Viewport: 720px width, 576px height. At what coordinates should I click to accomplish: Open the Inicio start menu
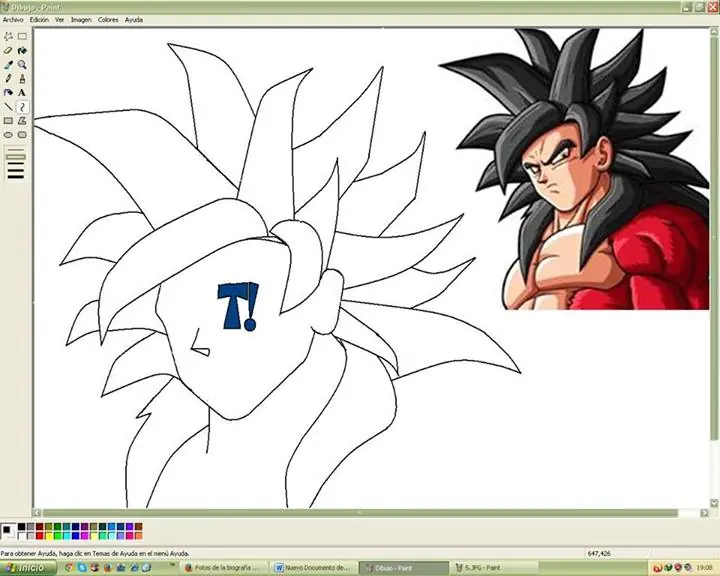click(28, 568)
